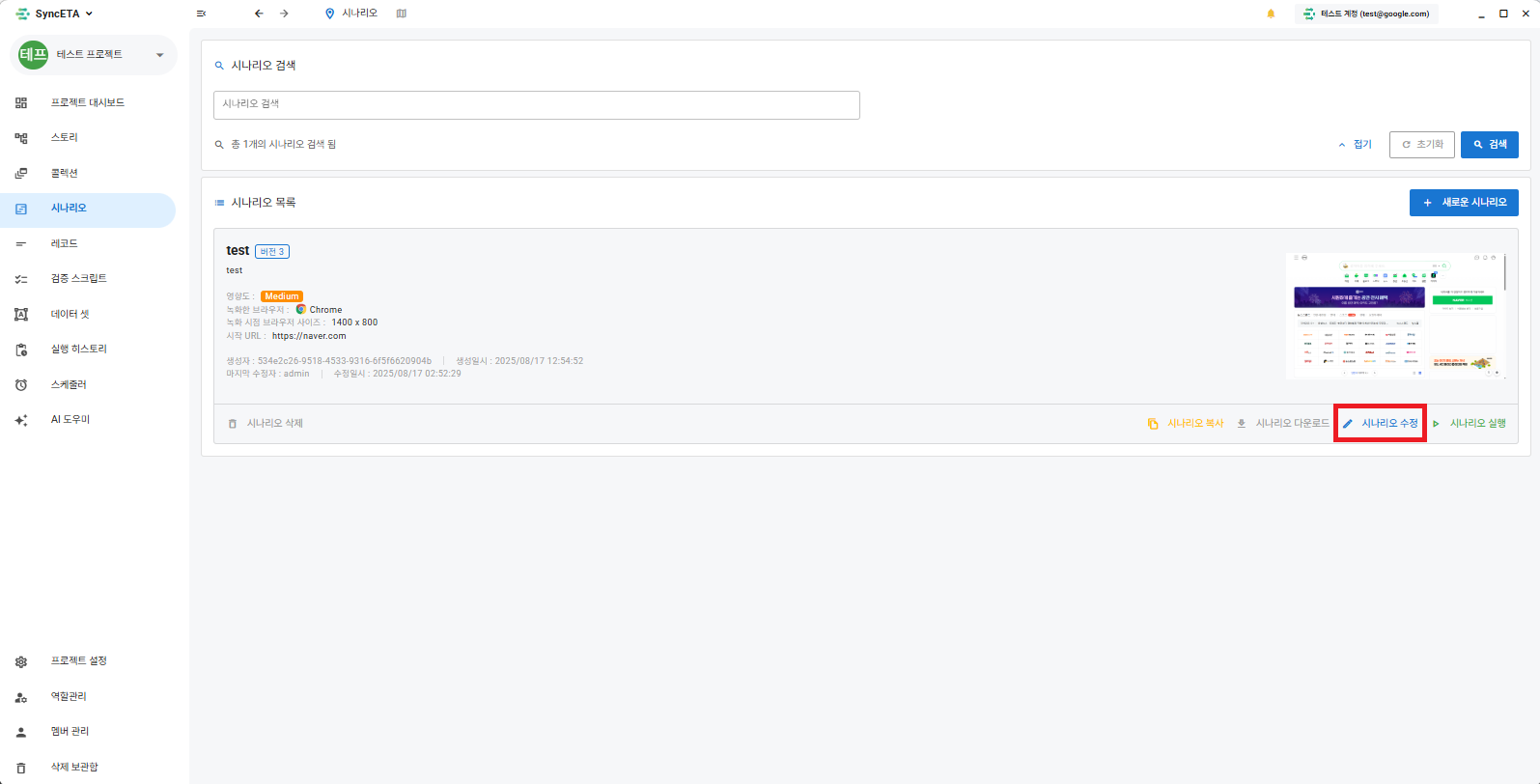Collapse the search panel with 접기

click(1356, 145)
